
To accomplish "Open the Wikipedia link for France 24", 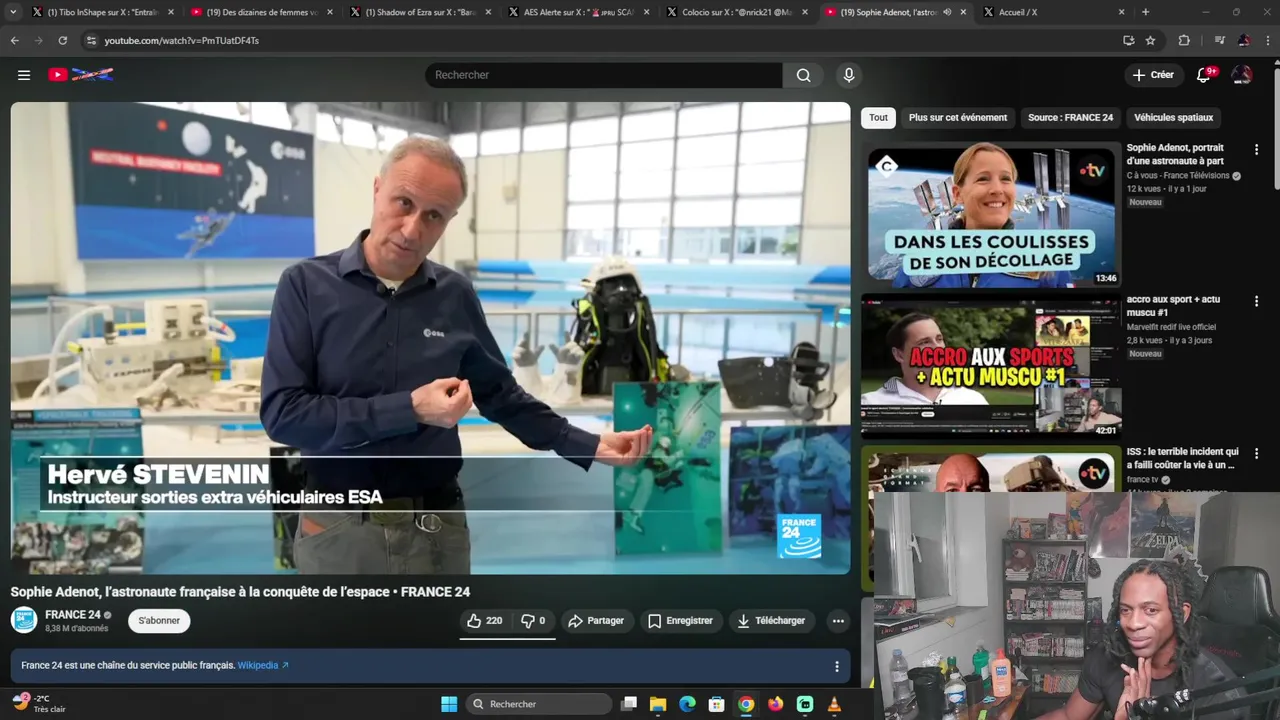I will point(263,666).
